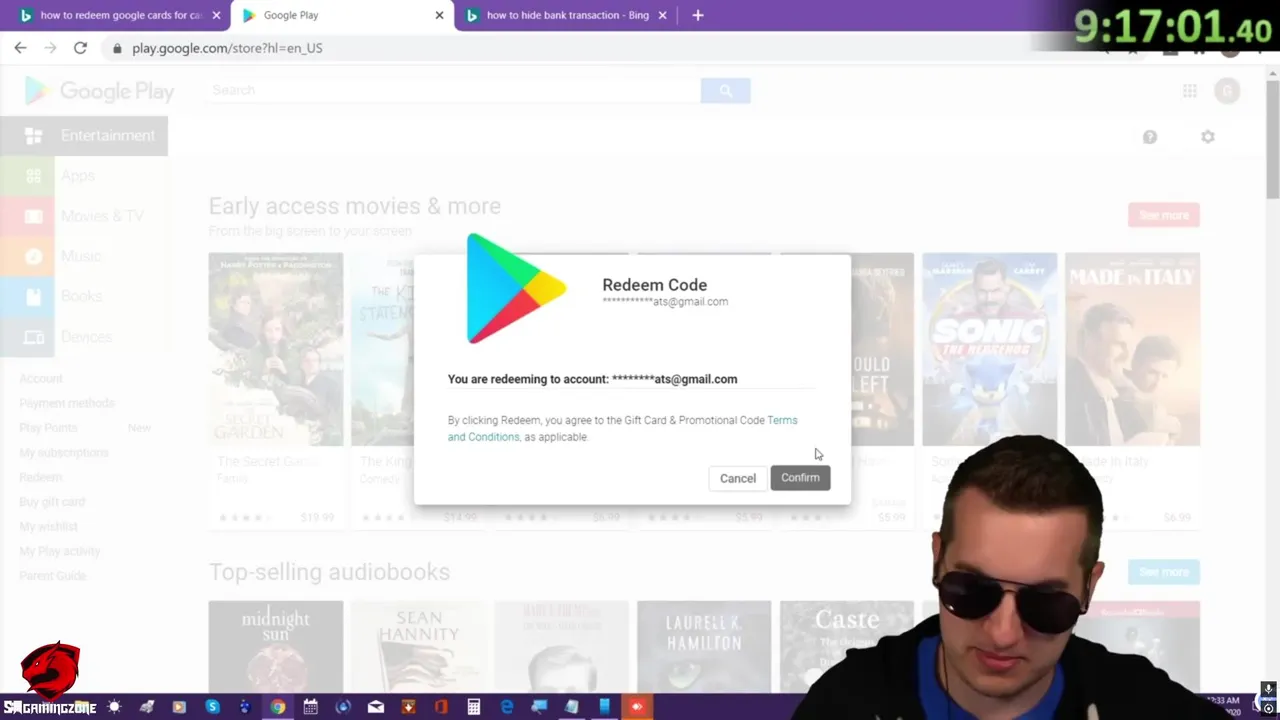Open Skype from the taskbar

212,708
